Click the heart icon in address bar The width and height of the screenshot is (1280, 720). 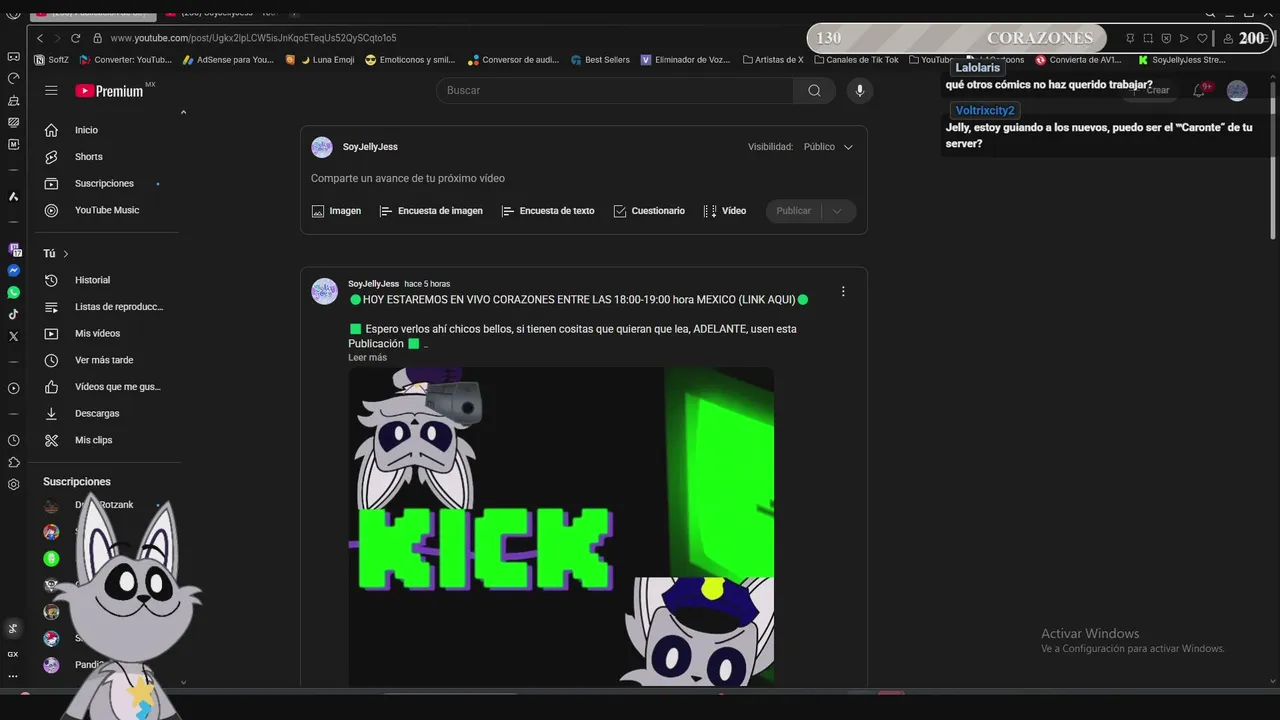pos(1202,38)
